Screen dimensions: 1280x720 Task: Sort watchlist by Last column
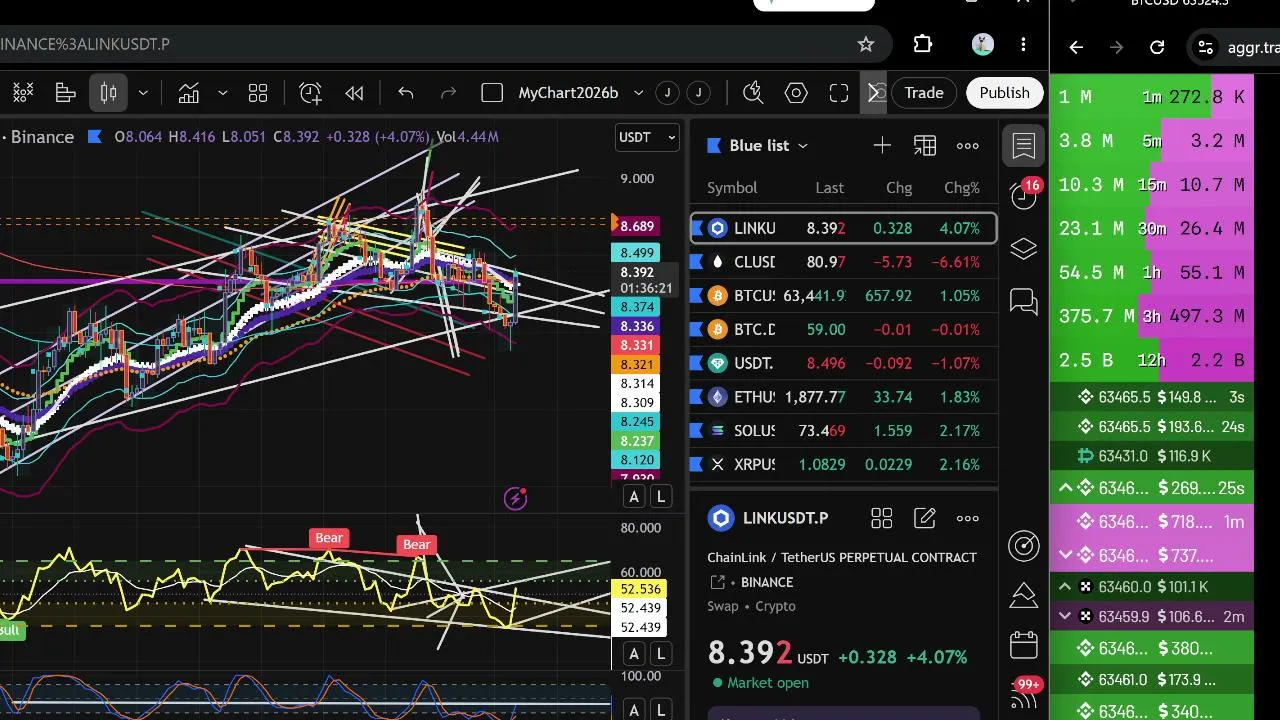coord(830,188)
